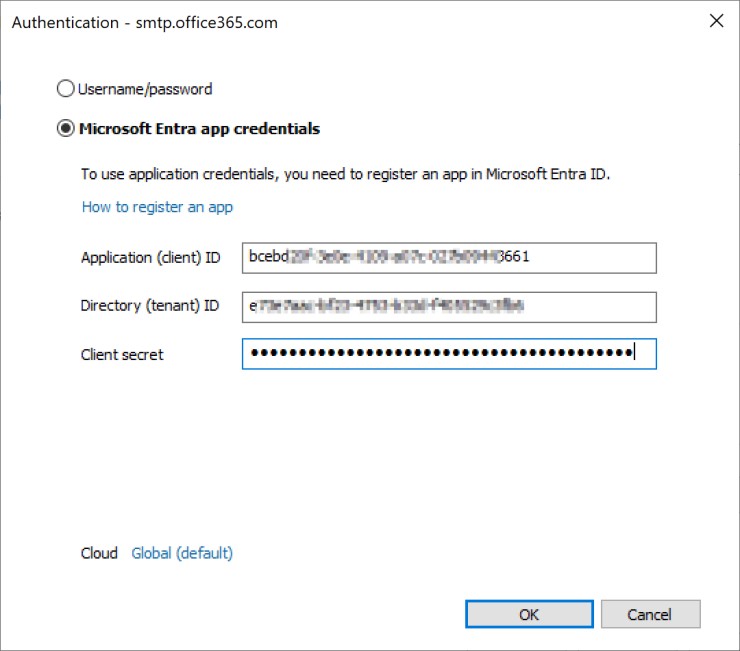Select the Microsoft Entra app credentials radio

65,128
